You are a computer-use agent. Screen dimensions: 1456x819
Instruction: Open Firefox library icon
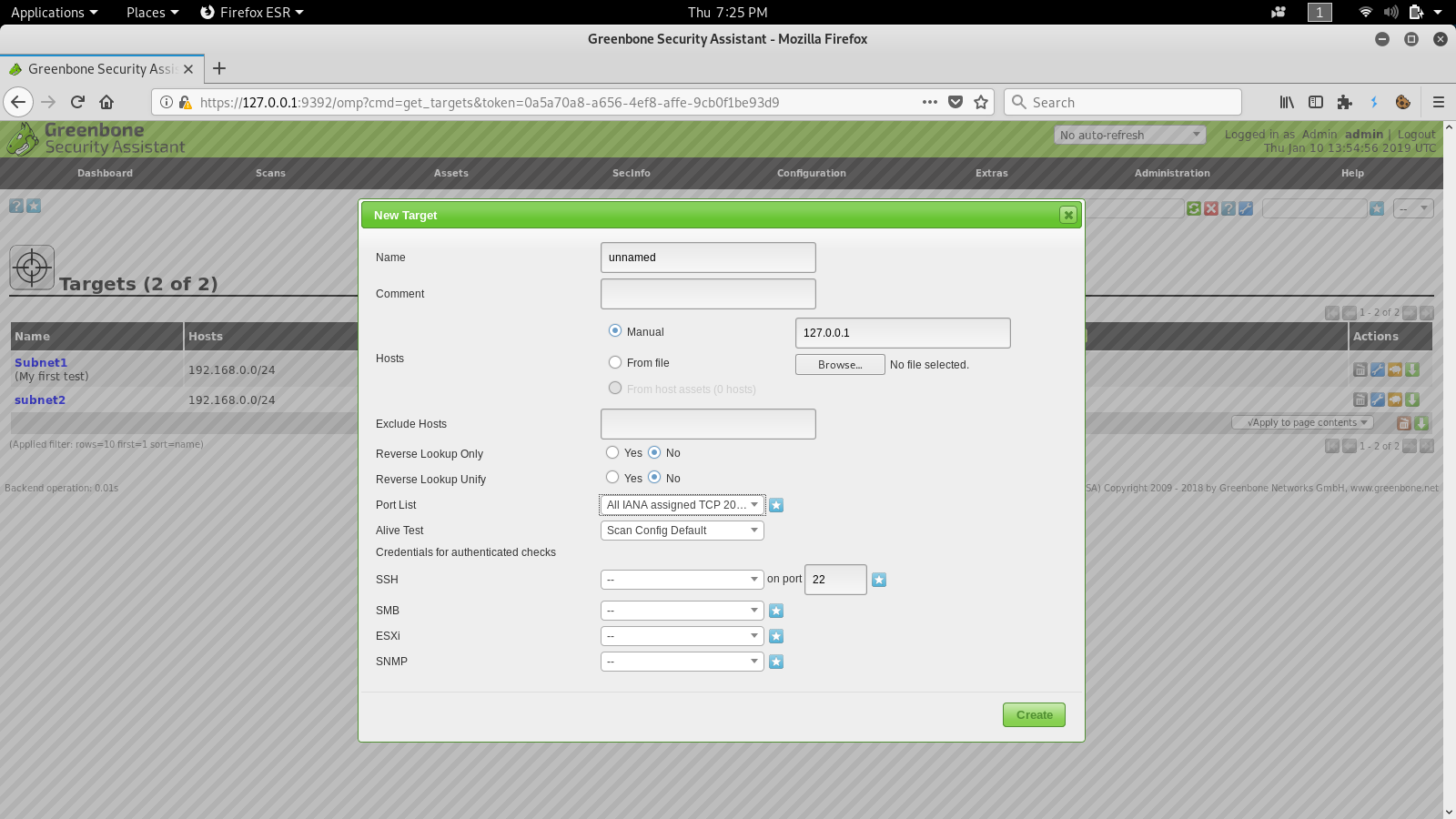(x=1287, y=102)
